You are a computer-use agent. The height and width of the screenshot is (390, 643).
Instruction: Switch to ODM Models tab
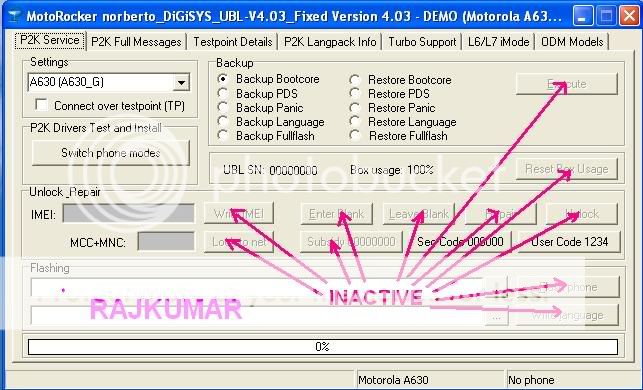coord(572,42)
